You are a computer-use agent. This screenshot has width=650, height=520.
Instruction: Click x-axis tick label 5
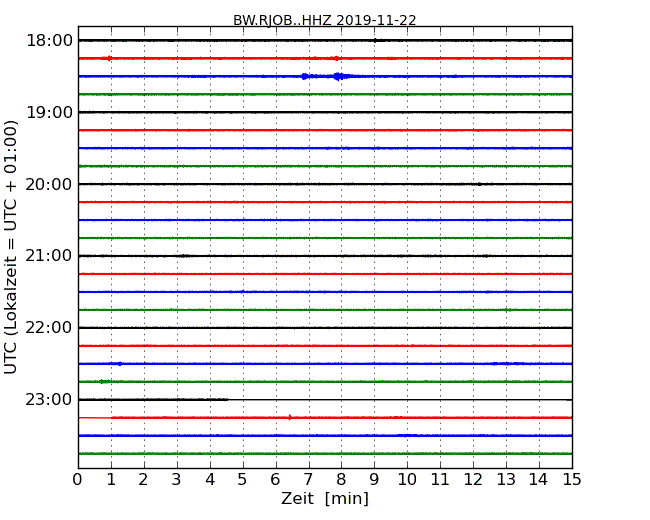(x=243, y=479)
